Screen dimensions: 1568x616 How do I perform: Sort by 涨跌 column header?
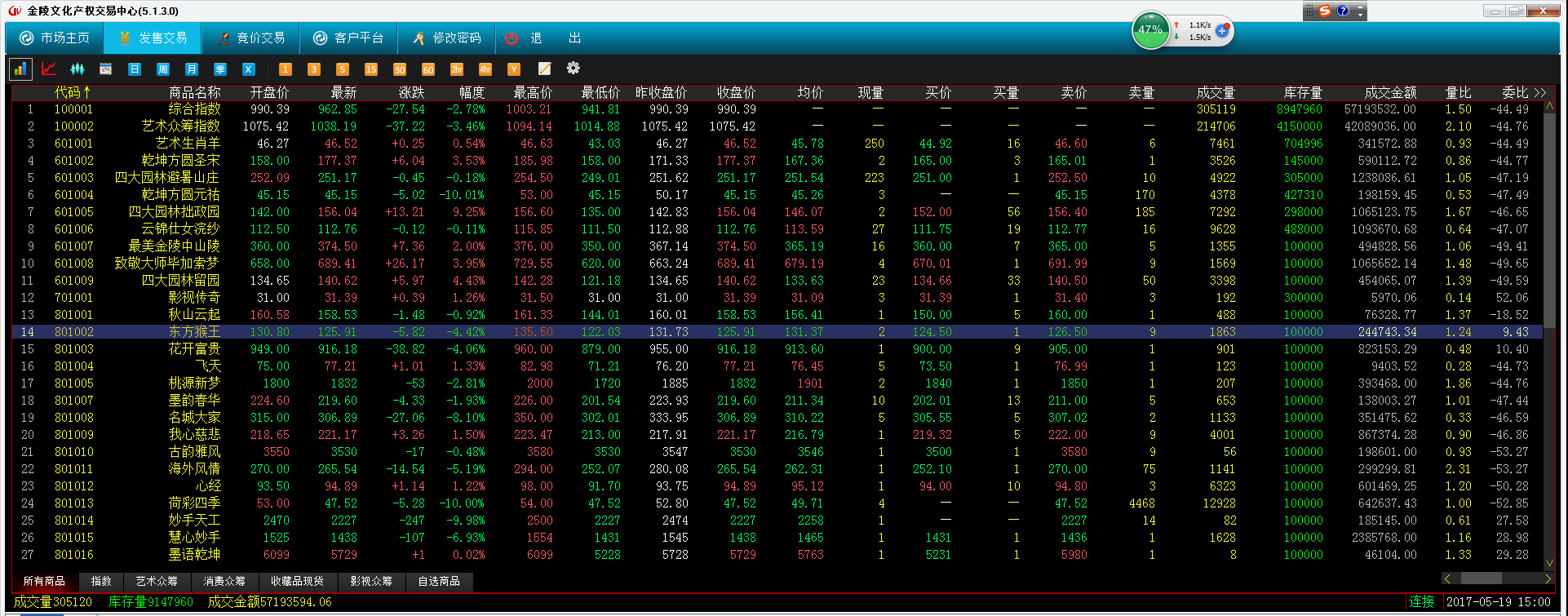pos(411,92)
